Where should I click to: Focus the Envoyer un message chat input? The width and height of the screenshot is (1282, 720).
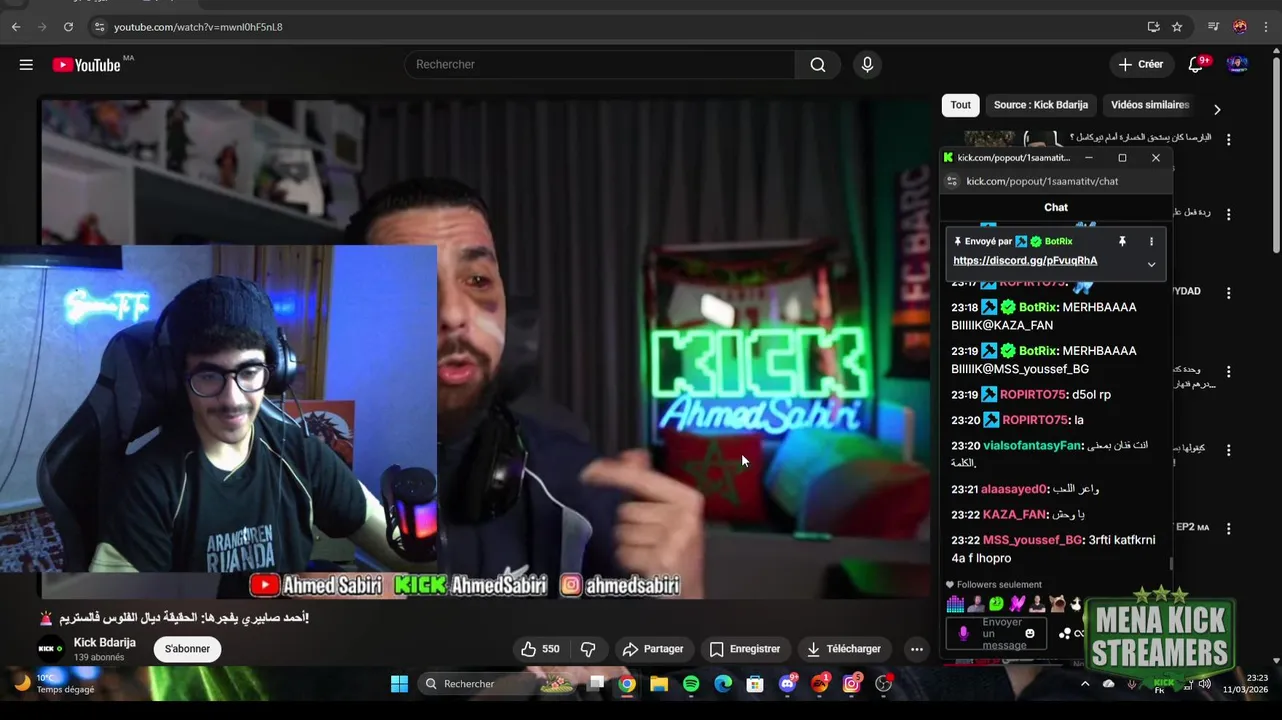pyautogui.click(x=1001, y=633)
